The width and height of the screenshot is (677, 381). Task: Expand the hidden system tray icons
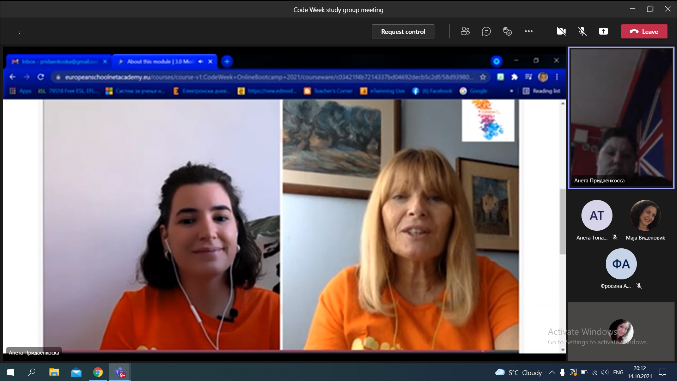coord(551,372)
